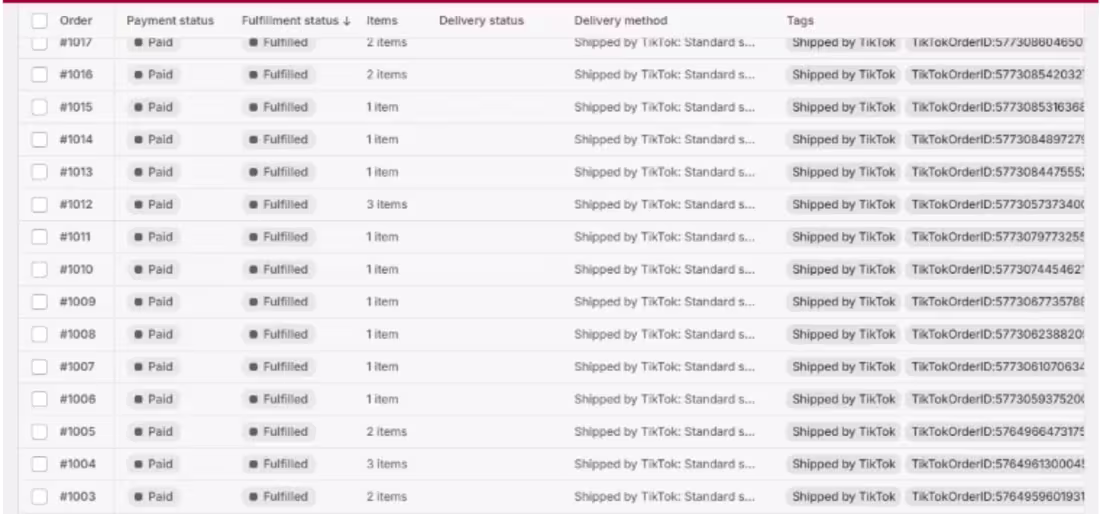Click delivery method text for order #1009
The height and width of the screenshot is (514, 1100).
664,302
